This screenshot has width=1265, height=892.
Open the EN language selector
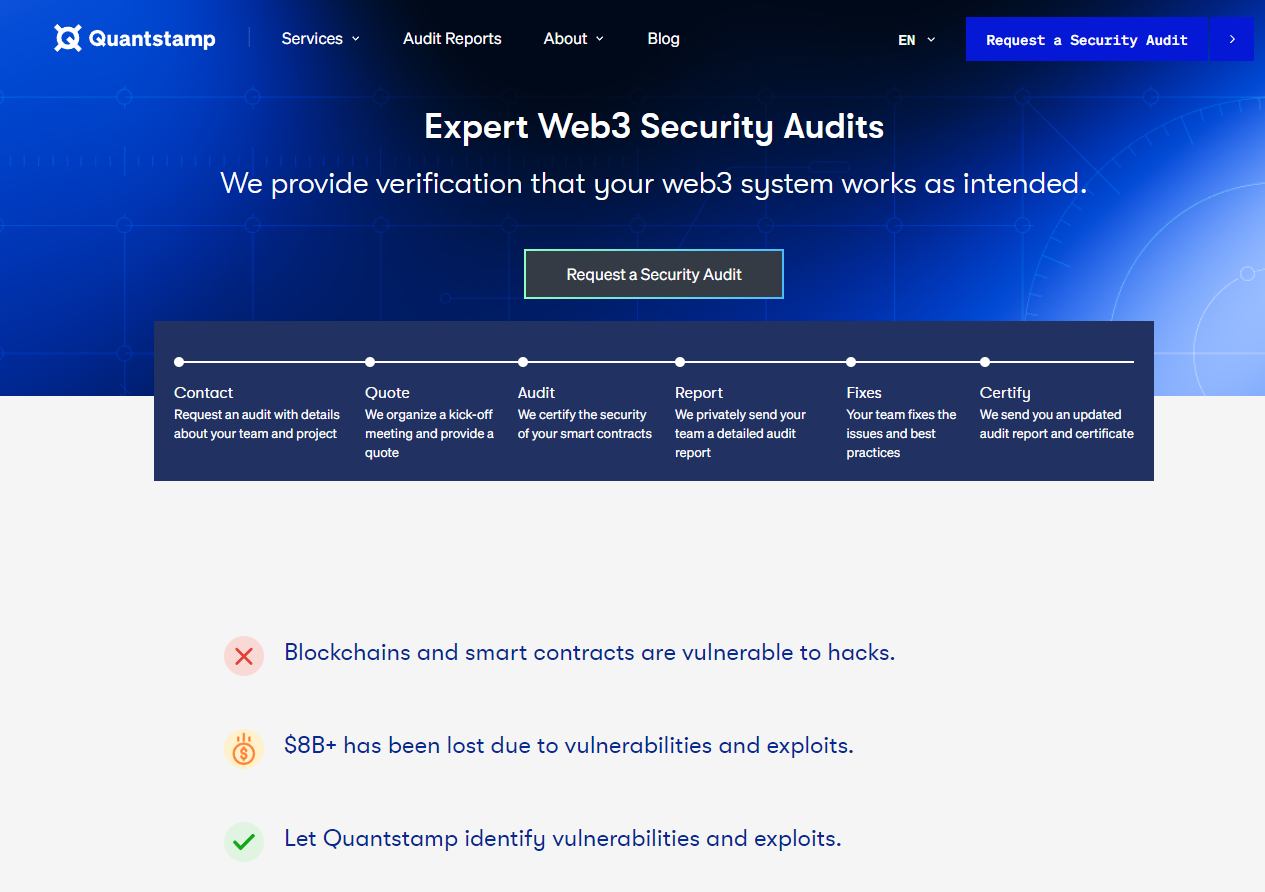[x=916, y=40]
